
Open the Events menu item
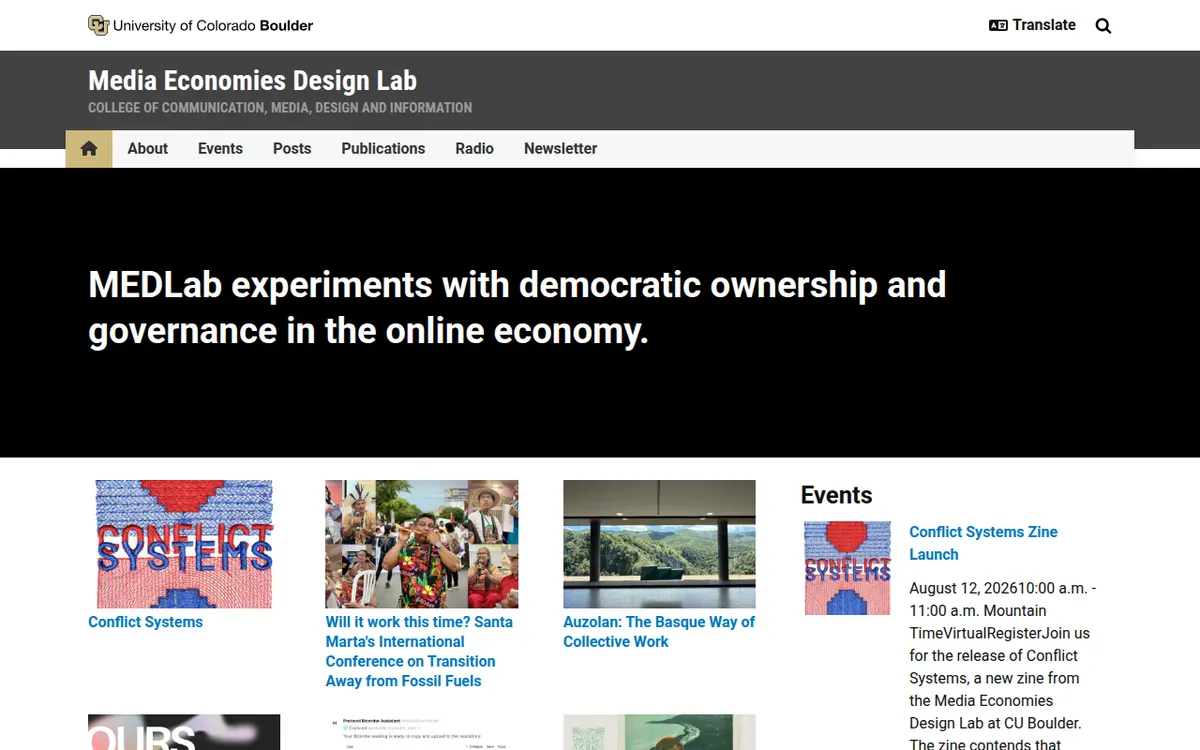pos(220,148)
